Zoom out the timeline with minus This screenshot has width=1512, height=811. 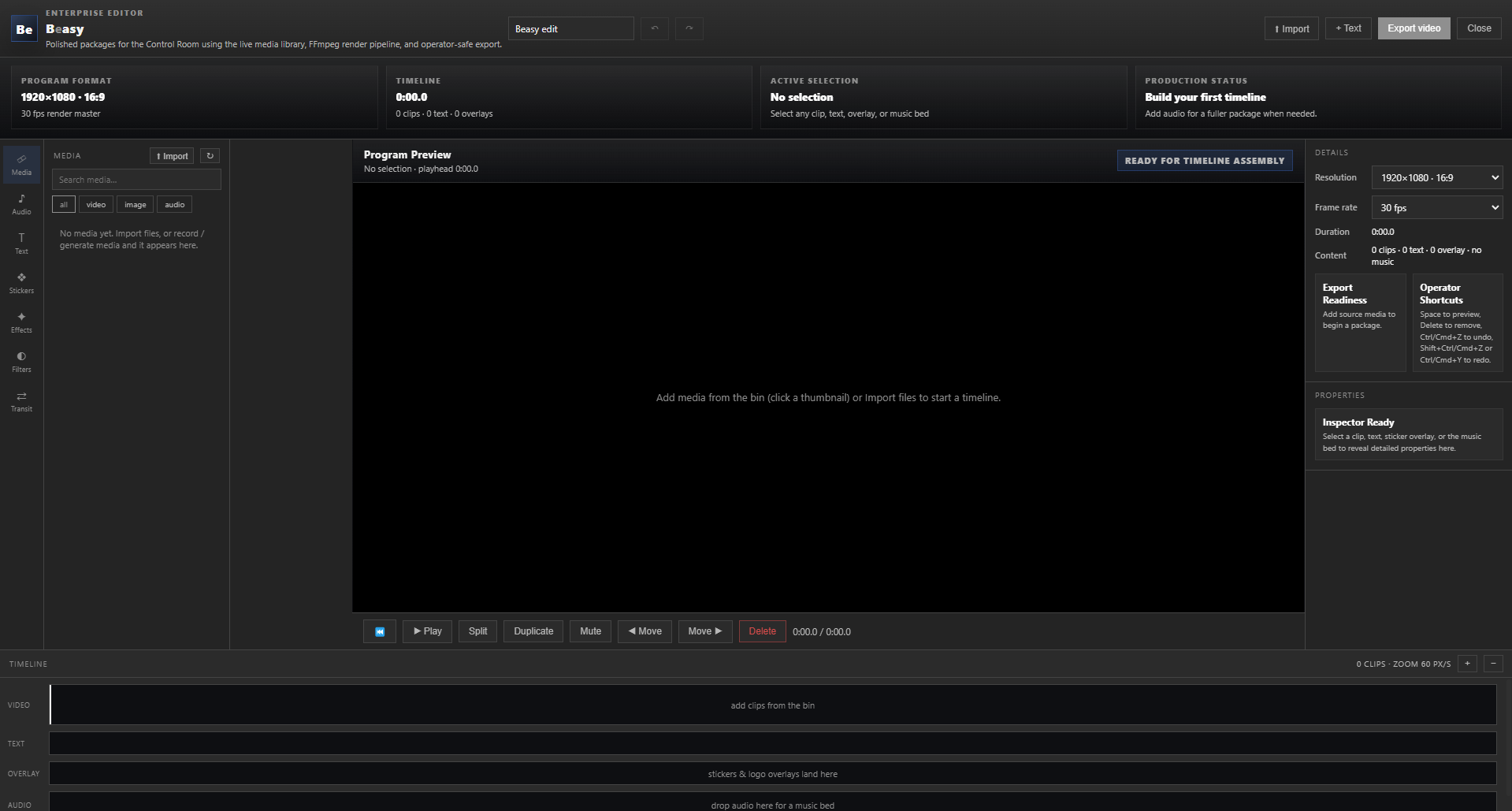pos(1493,664)
